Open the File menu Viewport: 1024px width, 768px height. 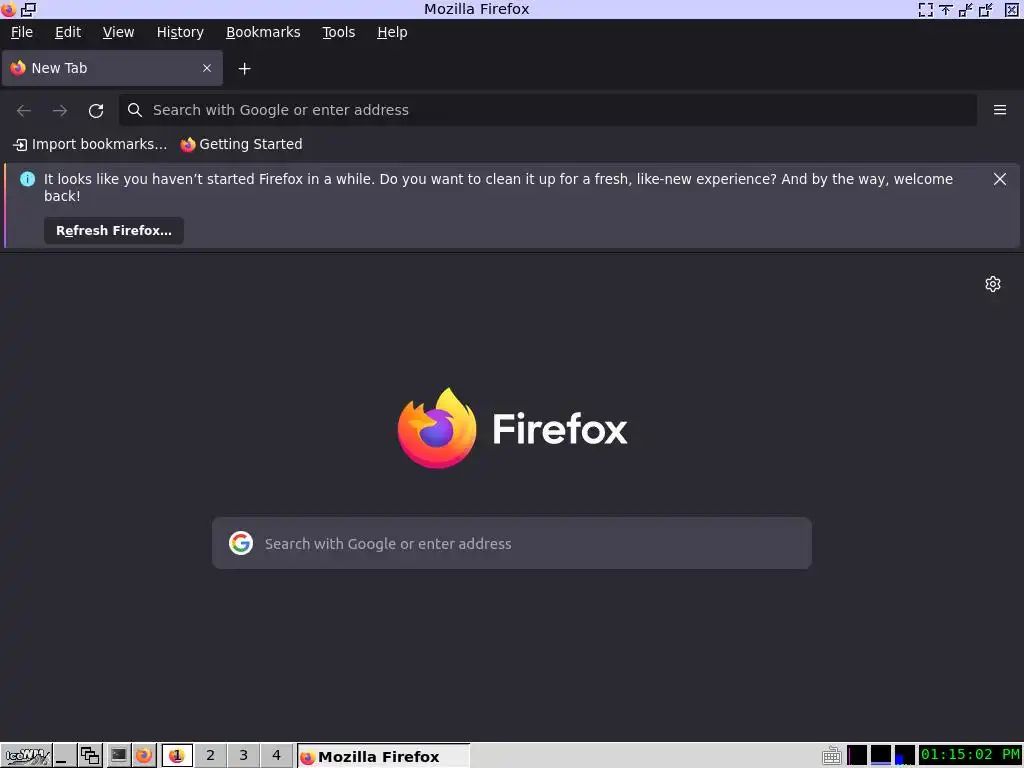pos(22,32)
